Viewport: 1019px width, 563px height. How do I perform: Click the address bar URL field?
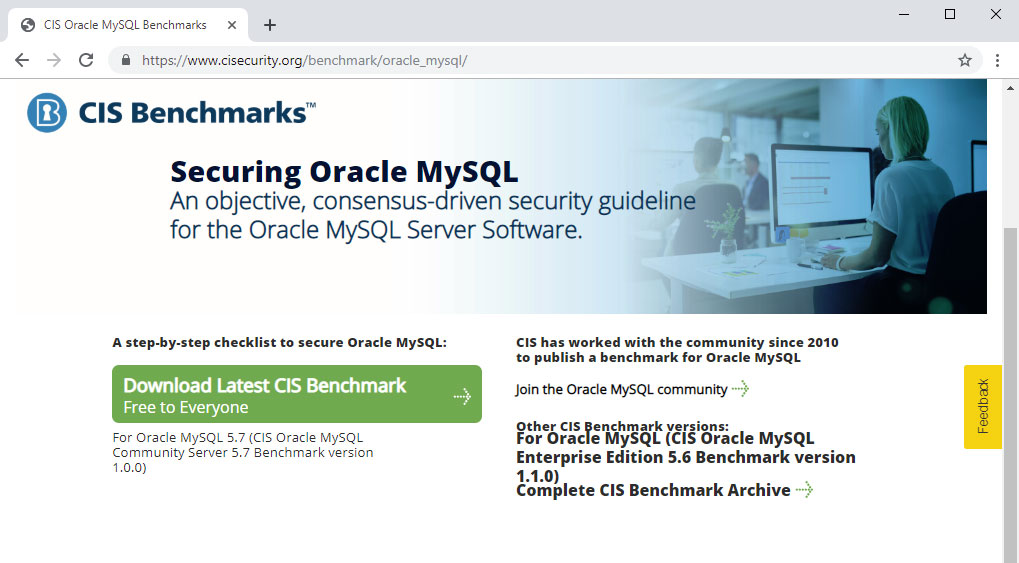[x=546, y=60]
